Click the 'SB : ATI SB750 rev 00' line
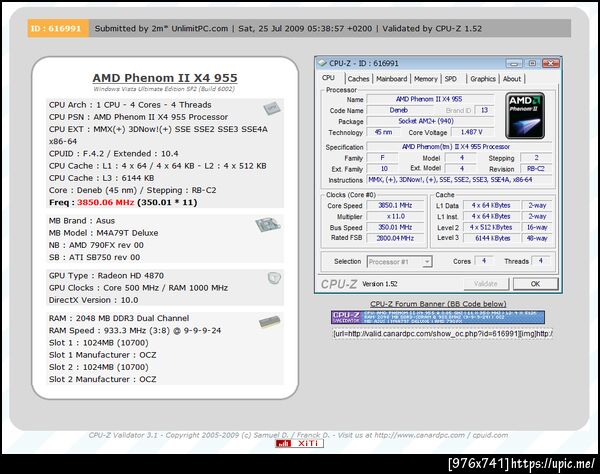600x474 pixels. 95,257
